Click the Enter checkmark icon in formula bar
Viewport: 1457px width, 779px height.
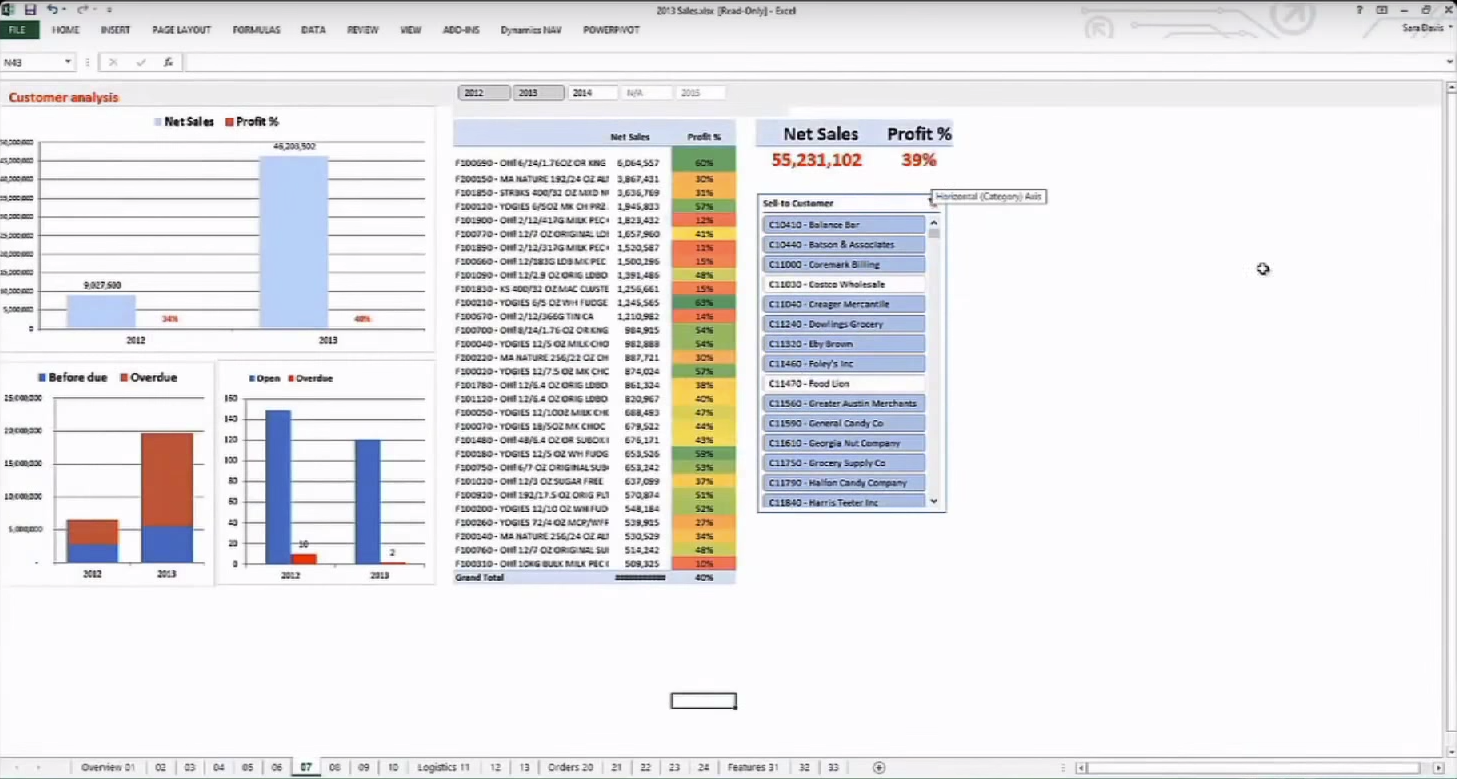click(141, 62)
